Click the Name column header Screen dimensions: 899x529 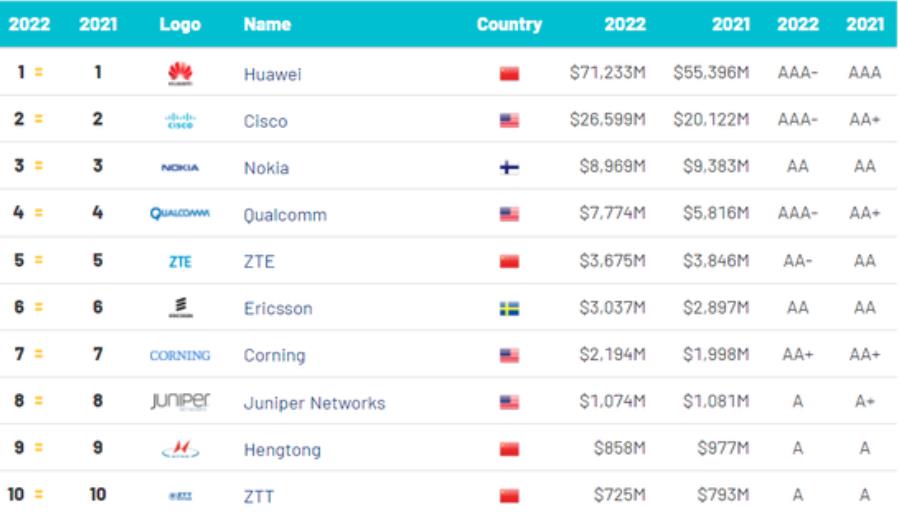(267, 24)
